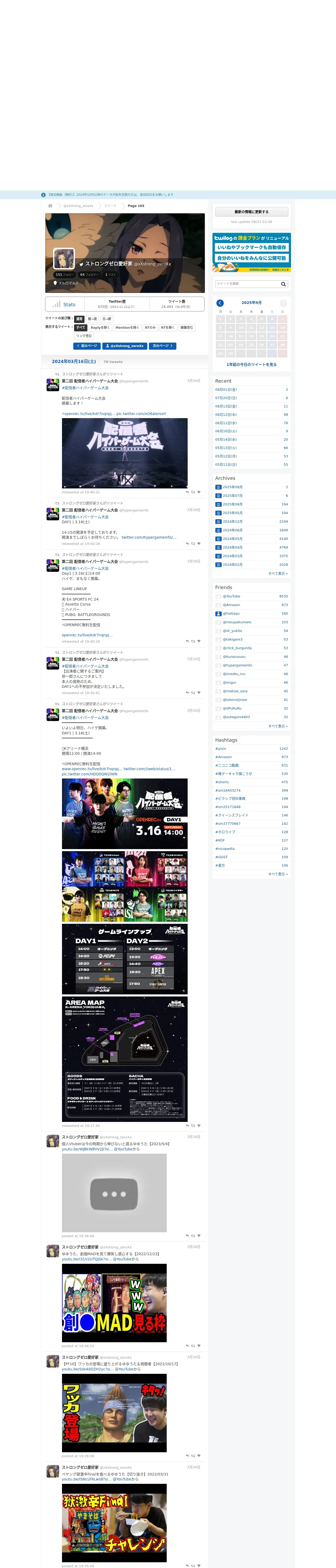Go to 次のページ
The image size is (336, 1568).
point(163,346)
